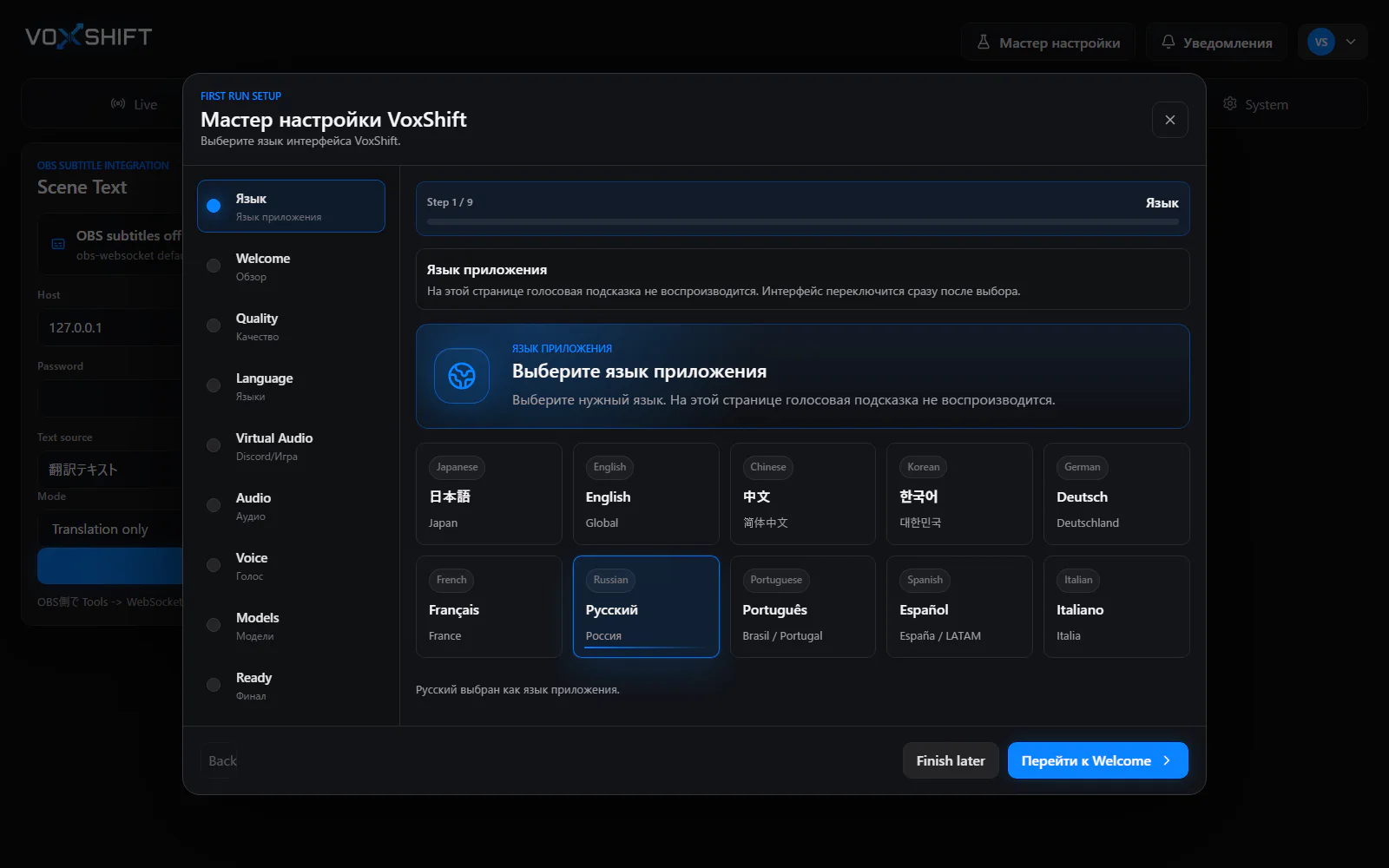
Task: Click the globe icon in language banner
Action: [x=462, y=376]
